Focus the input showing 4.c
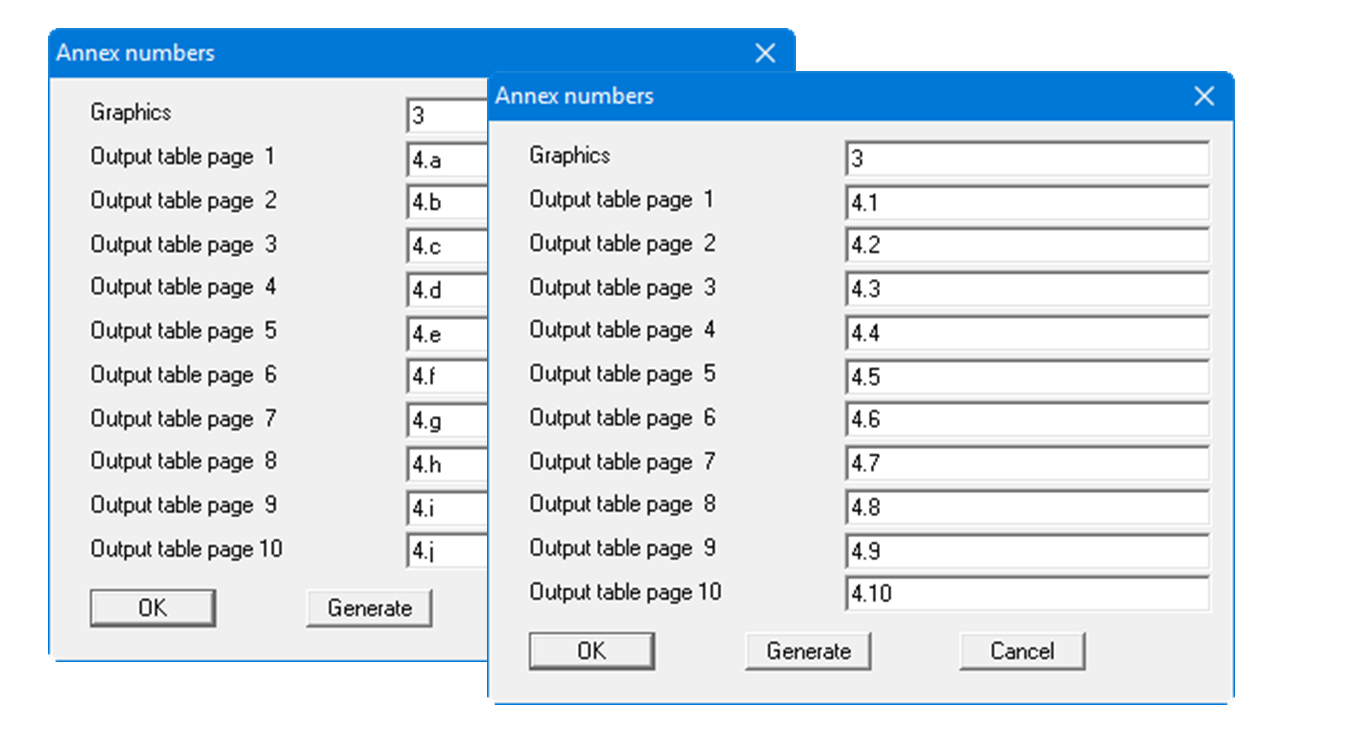This screenshot has height=756, width=1347. pos(447,247)
